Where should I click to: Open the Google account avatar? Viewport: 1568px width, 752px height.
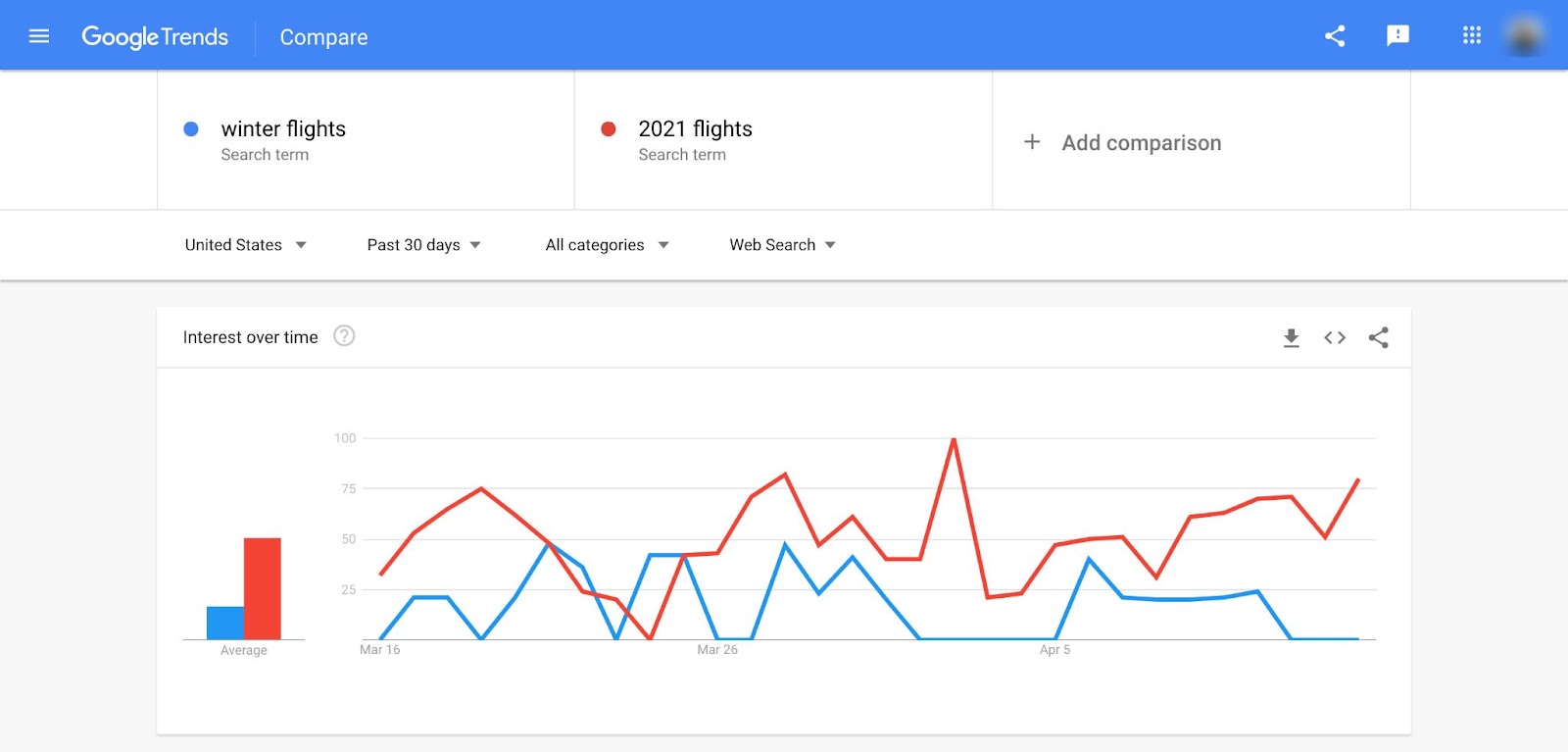tap(1524, 36)
